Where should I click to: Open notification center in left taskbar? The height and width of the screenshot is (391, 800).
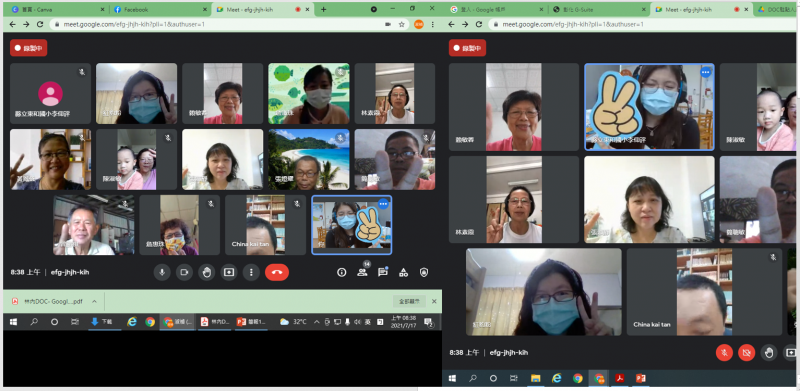point(429,322)
